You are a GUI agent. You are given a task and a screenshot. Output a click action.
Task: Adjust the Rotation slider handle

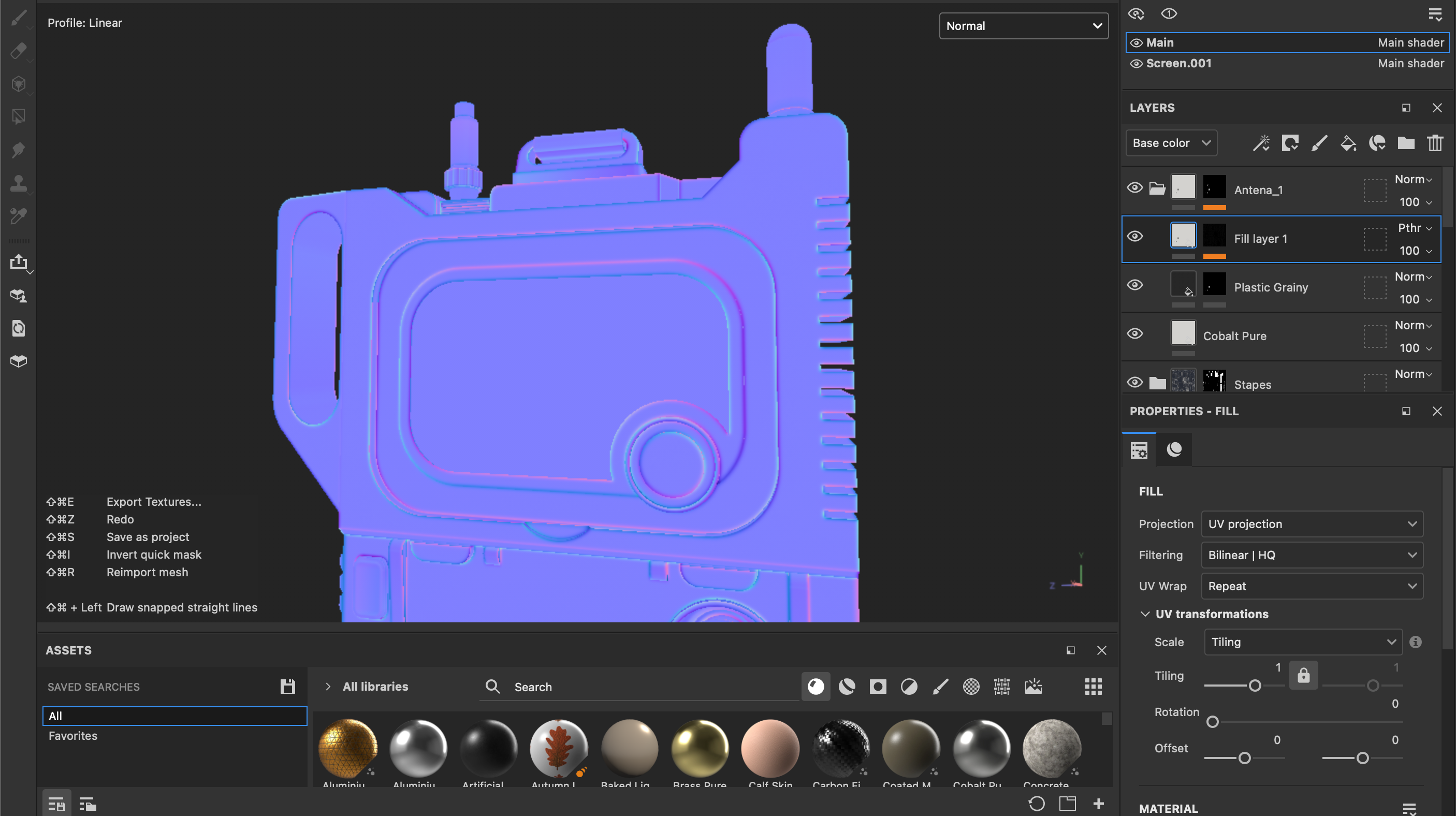coord(1212,722)
